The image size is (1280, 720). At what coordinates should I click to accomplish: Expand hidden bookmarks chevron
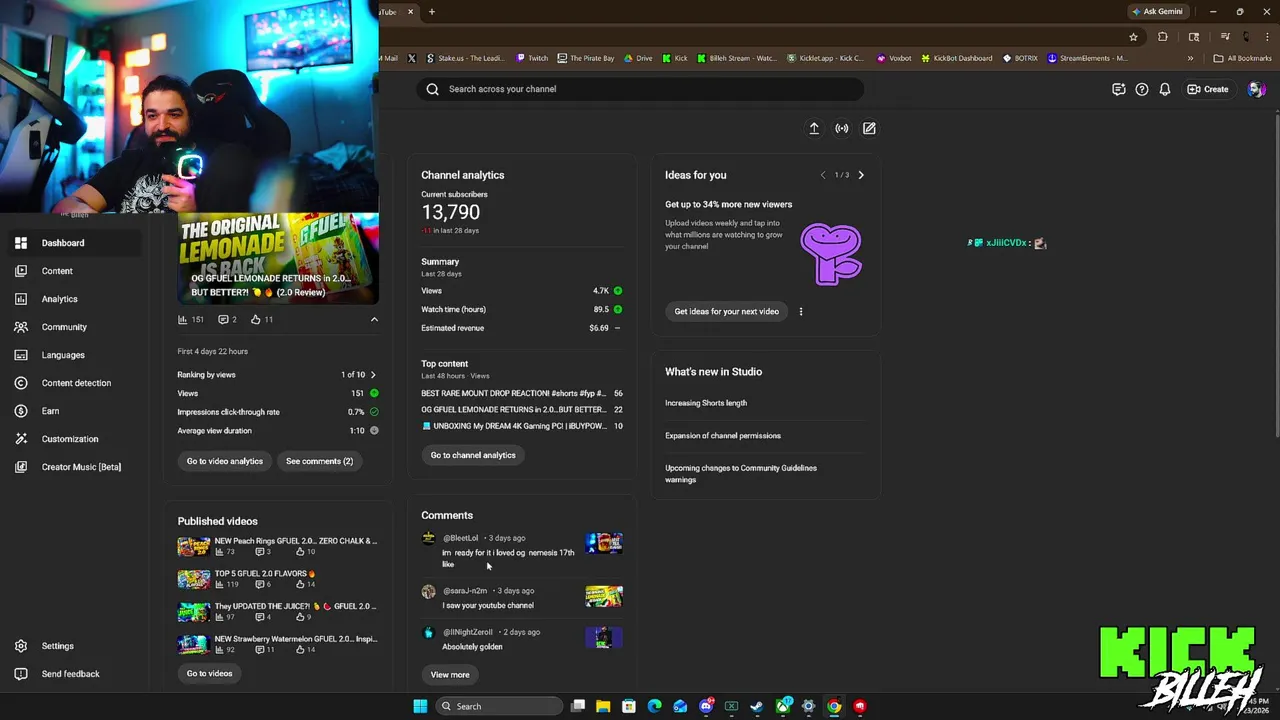pos(1190,58)
